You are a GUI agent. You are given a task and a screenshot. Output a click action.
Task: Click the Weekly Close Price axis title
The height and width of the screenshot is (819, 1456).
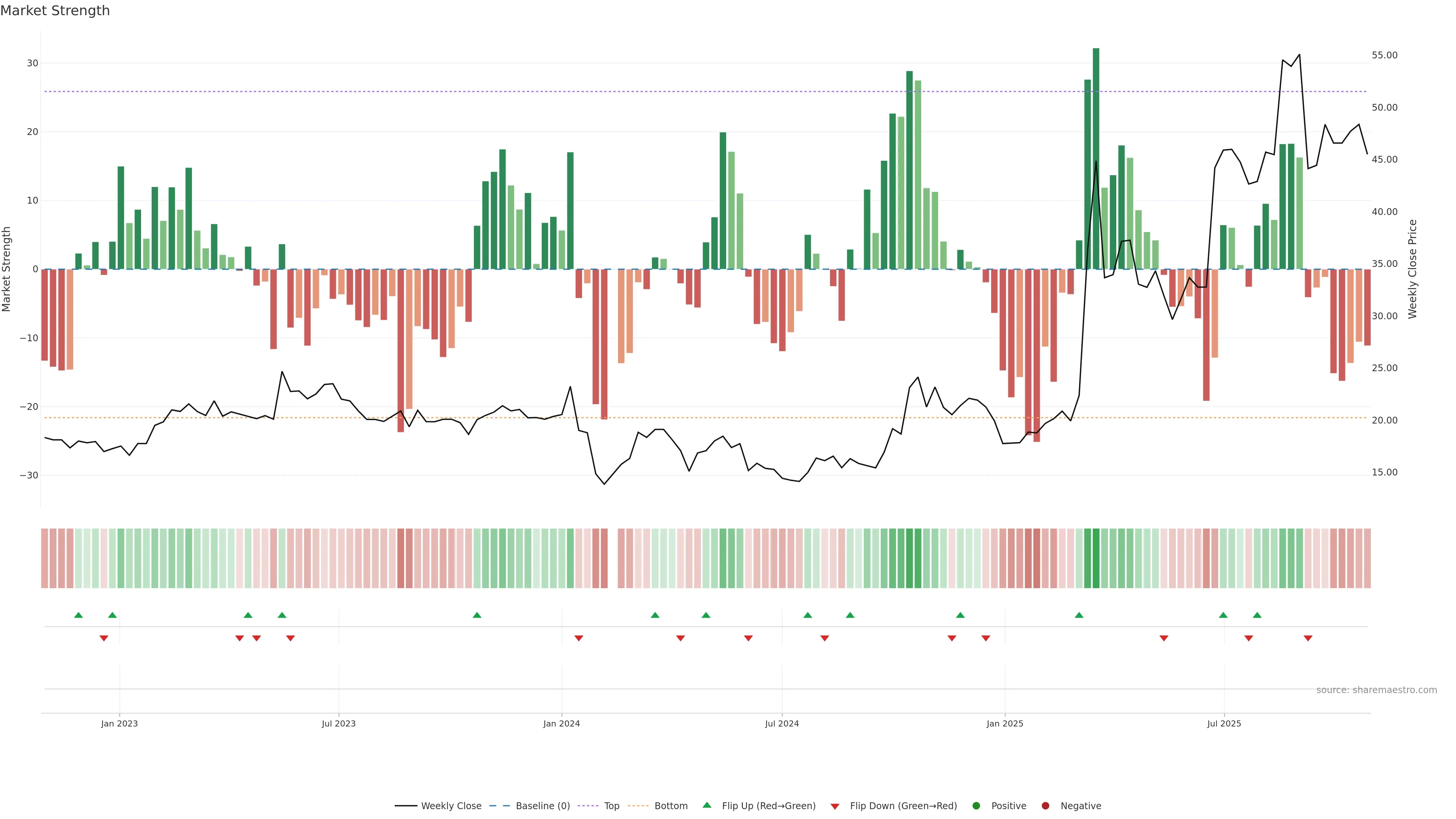click(1412, 269)
